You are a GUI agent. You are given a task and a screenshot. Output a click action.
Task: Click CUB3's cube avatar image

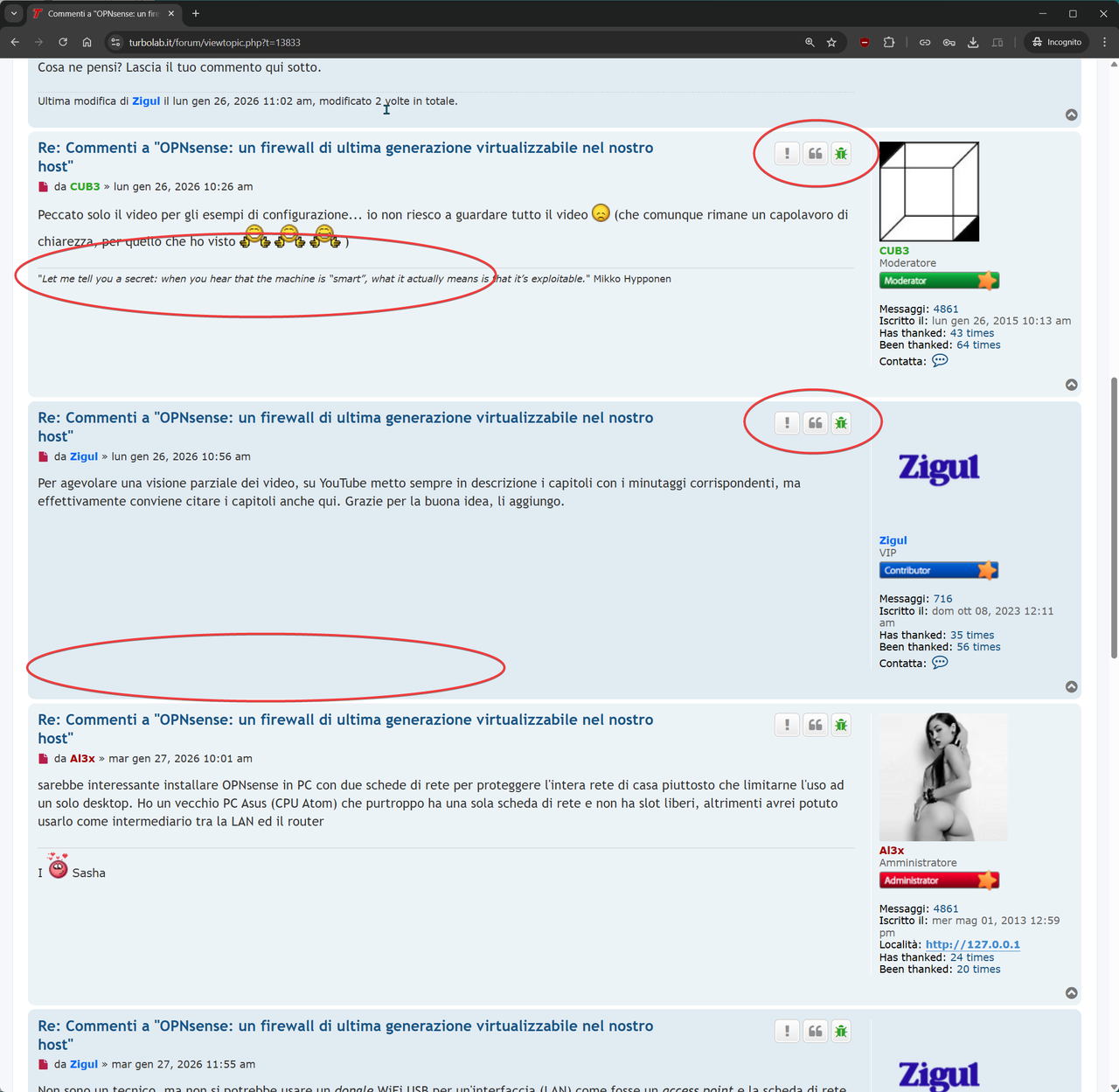(x=929, y=191)
